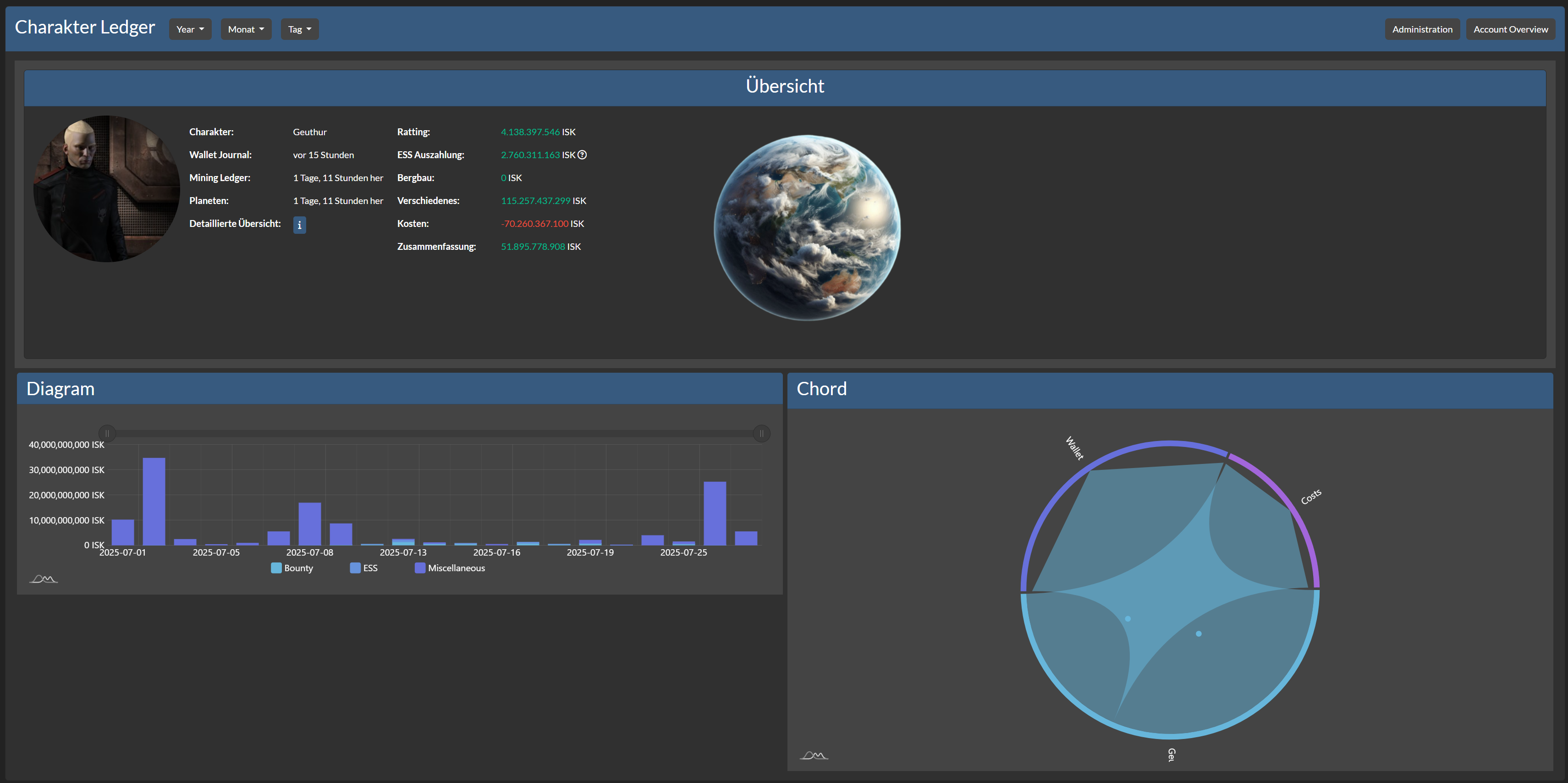The width and height of the screenshot is (1568, 783).
Task: Click the amCharts logo in Chord panel
Action: tap(813, 755)
